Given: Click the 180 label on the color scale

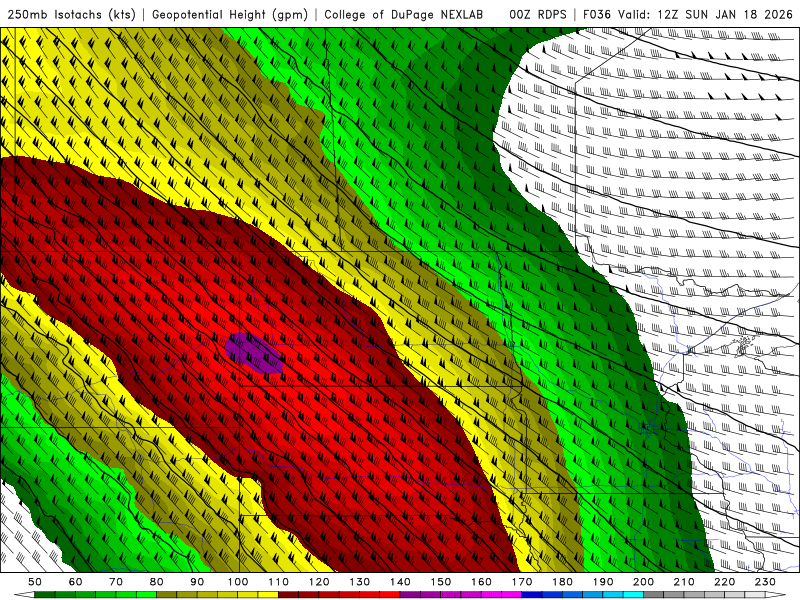Looking at the screenshot, I should pyautogui.click(x=562, y=582).
